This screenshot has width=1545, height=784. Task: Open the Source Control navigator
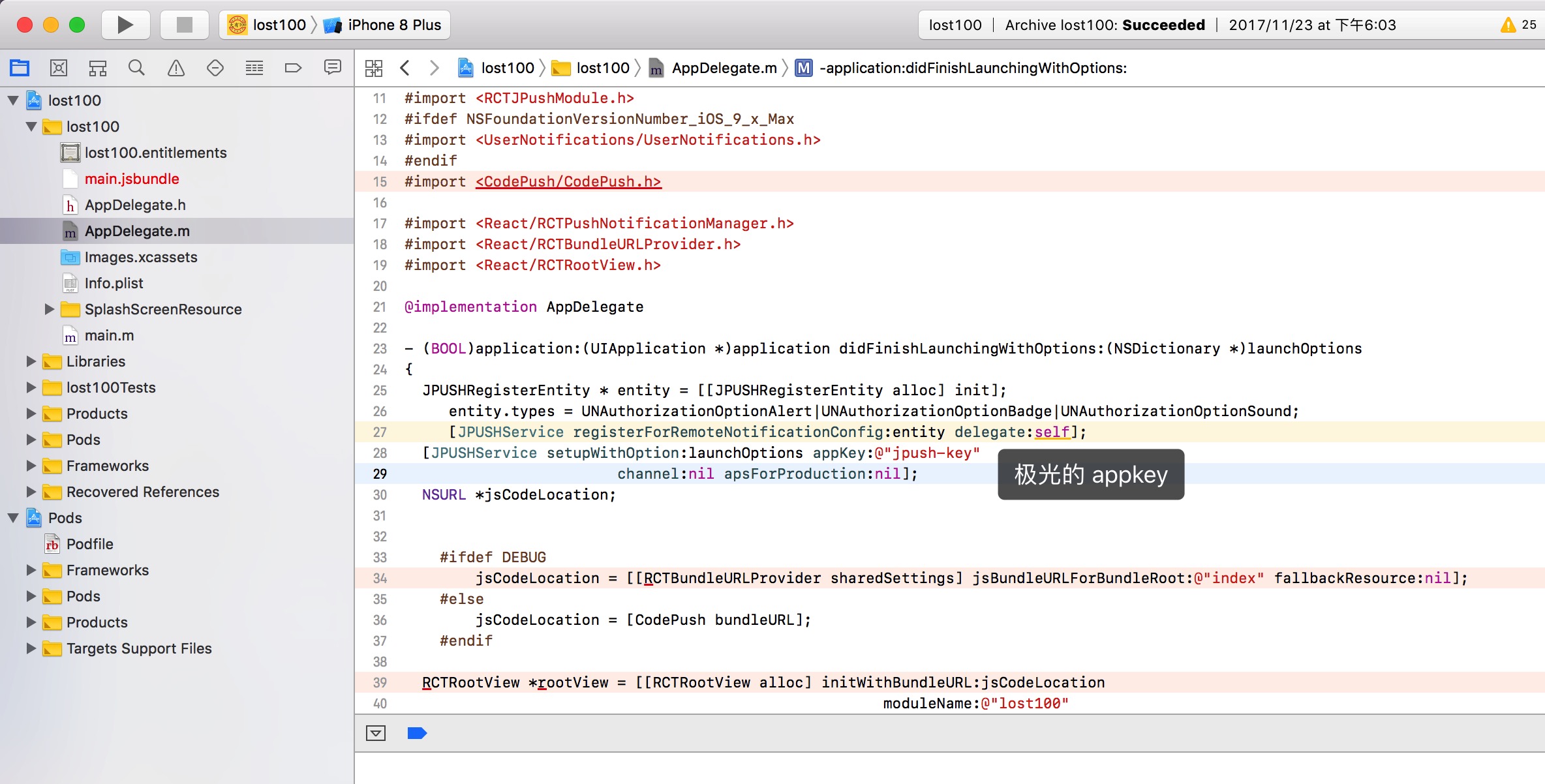(59, 68)
